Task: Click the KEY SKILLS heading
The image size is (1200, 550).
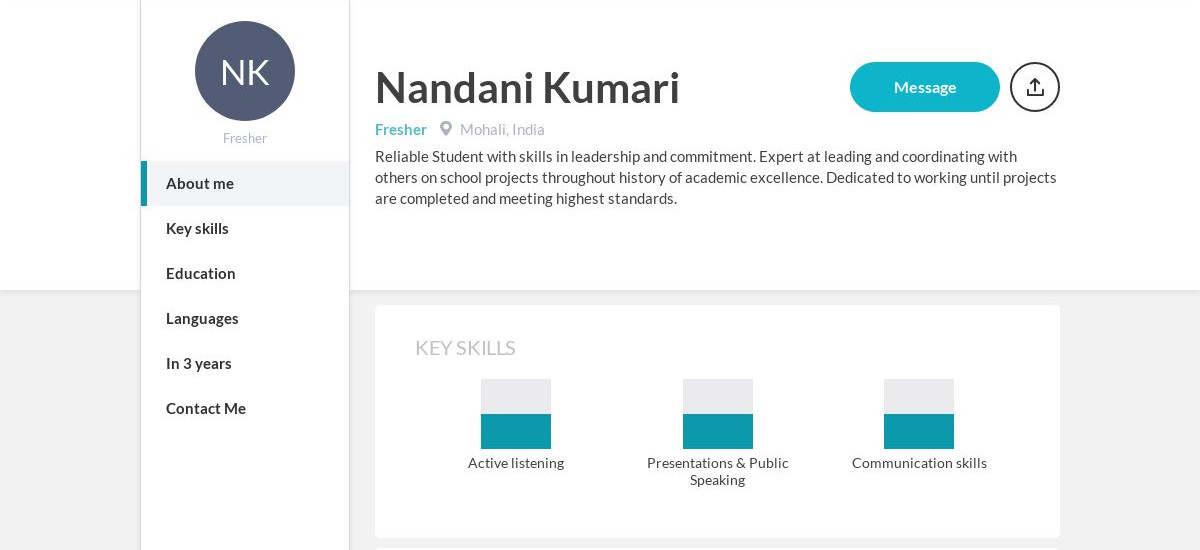Action: [465, 348]
